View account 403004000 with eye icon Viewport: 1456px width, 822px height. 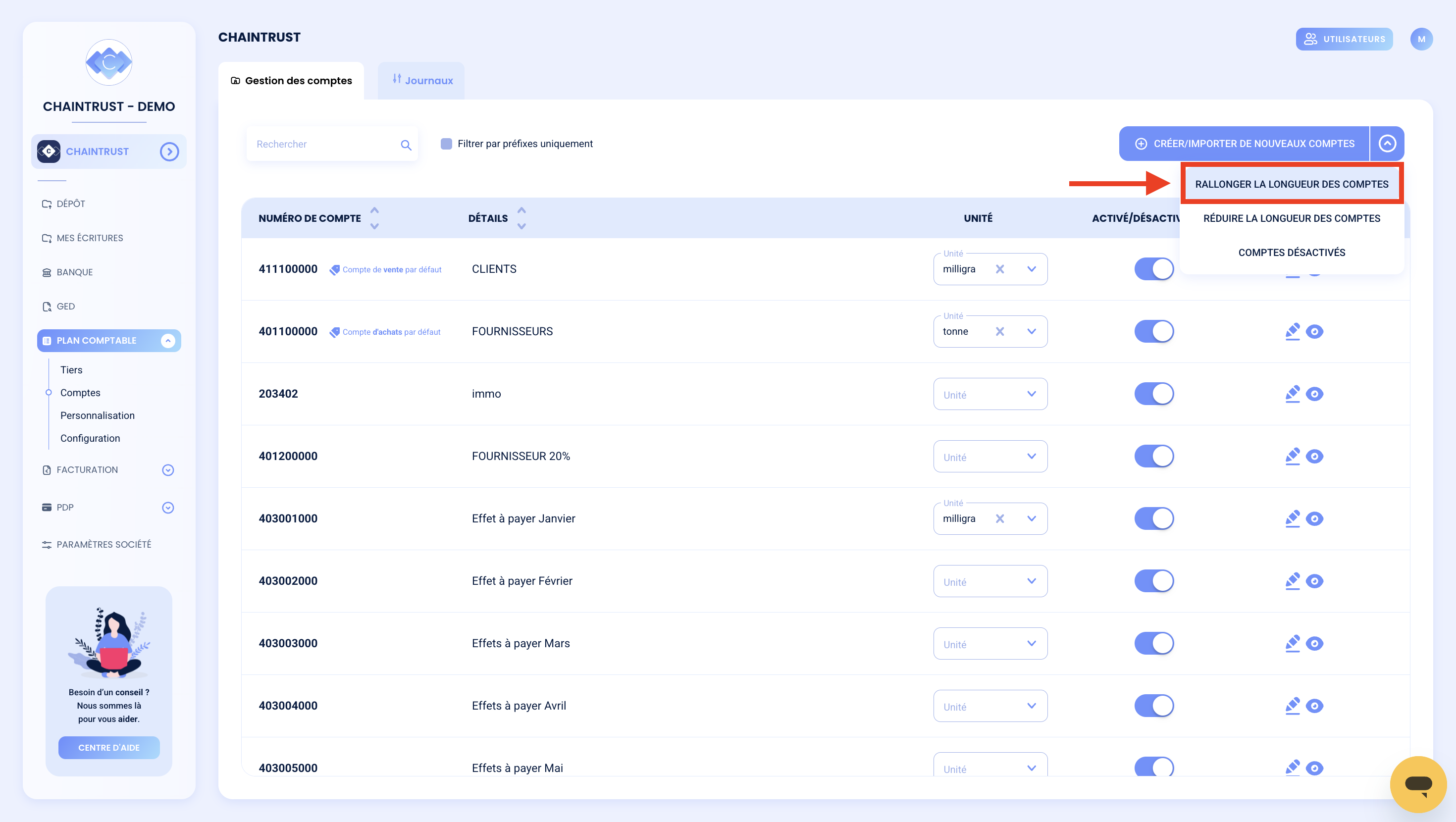(x=1314, y=706)
